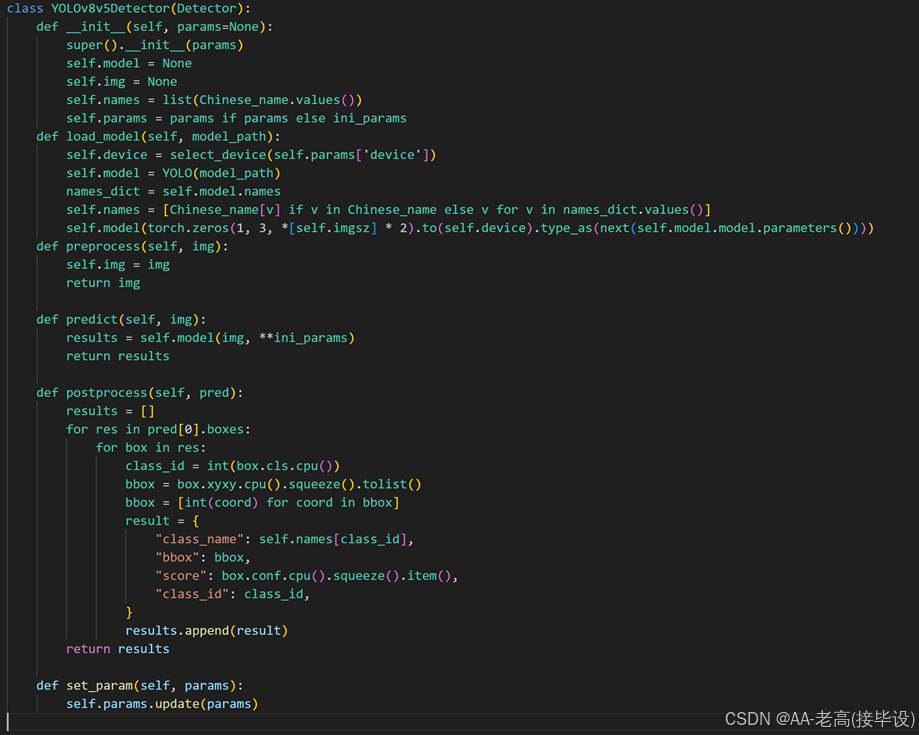The width and height of the screenshot is (919, 735).
Task: Click the "__init__" method definition name
Action: pos(96,27)
